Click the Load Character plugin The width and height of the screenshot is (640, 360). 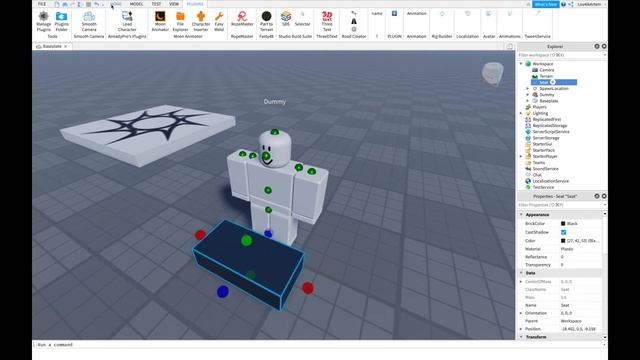point(127,21)
